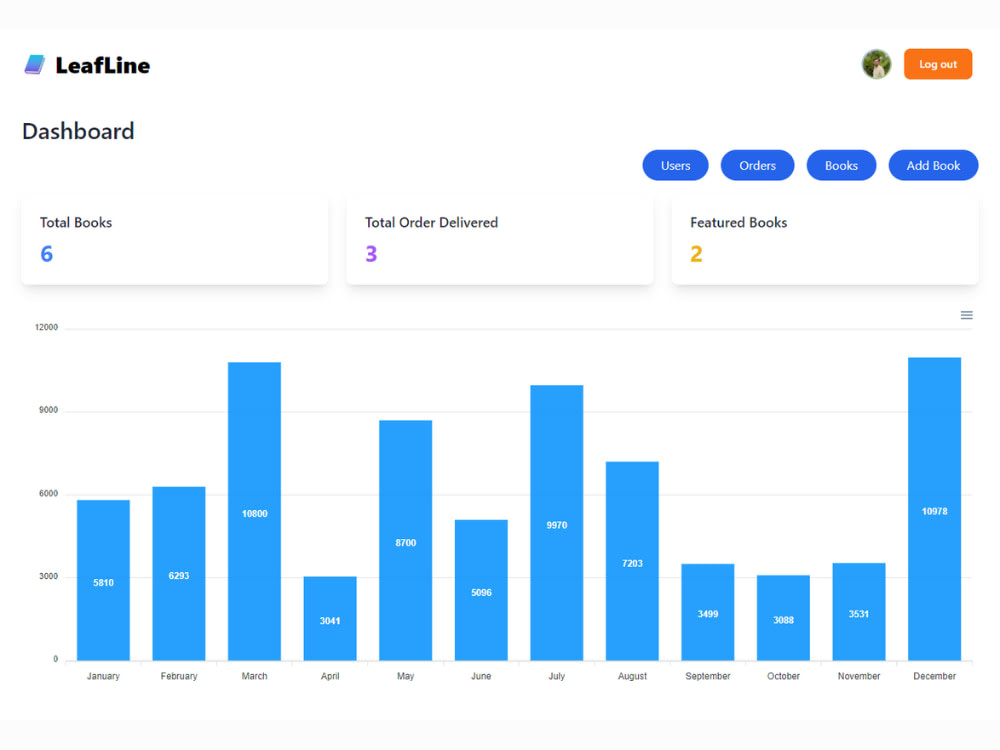Image resolution: width=1000 pixels, height=750 pixels.
Task: Open the Users page
Action: 675,165
